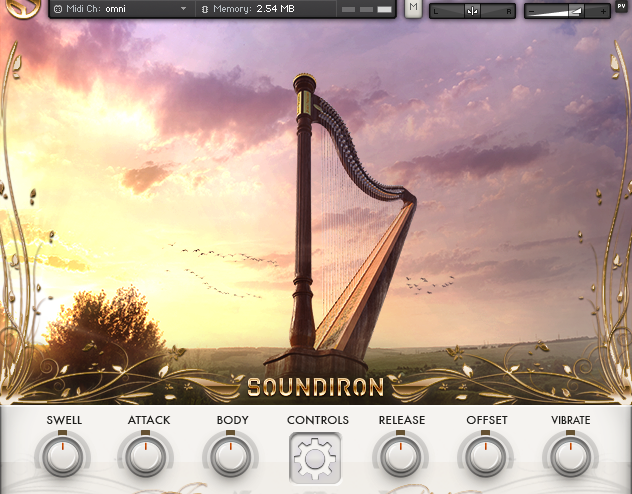
Task: Click the Release knob
Action: tap(400, 457)
